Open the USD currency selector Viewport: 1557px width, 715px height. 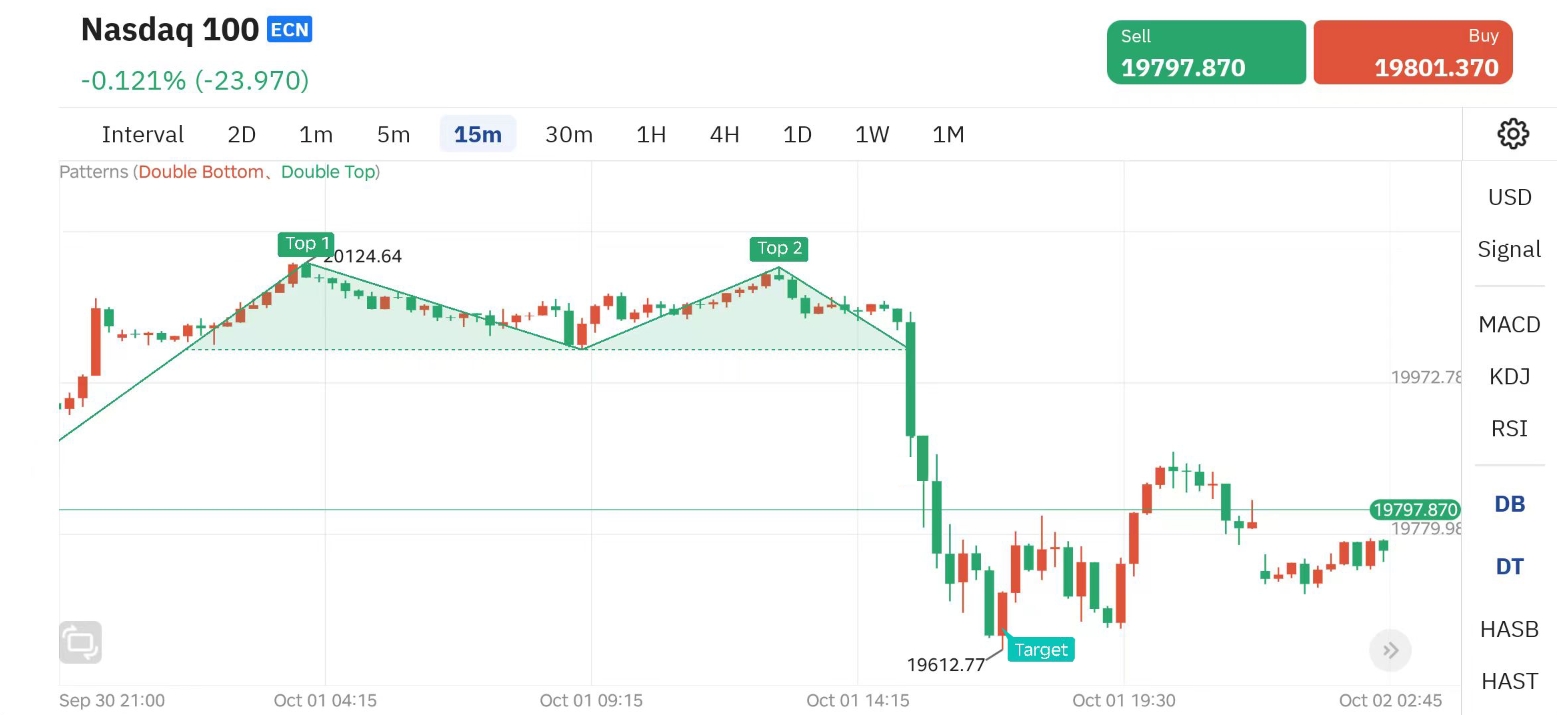click(1509, 197)
